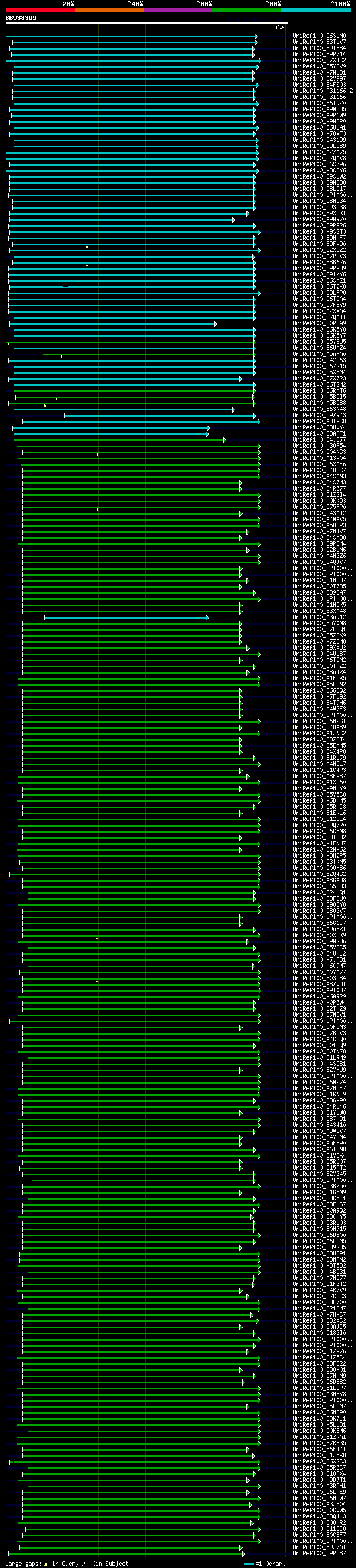Click the green ~80% identity legend segment
Viewport: 356px width, 1568px height.
pos(247,10)
